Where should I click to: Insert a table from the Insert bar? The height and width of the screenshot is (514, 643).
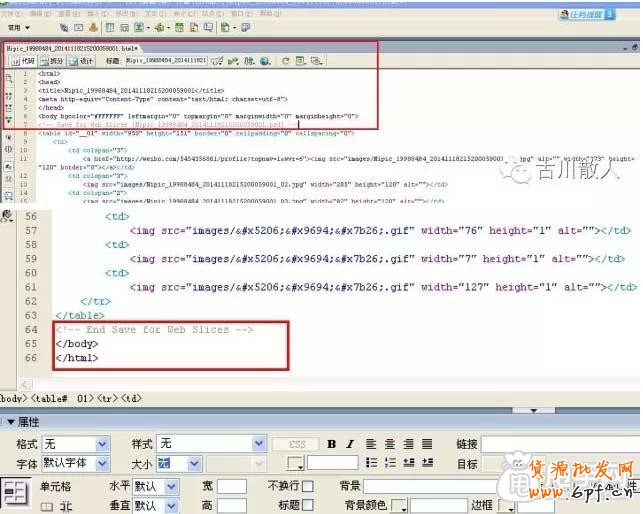[x=110, y=27]
